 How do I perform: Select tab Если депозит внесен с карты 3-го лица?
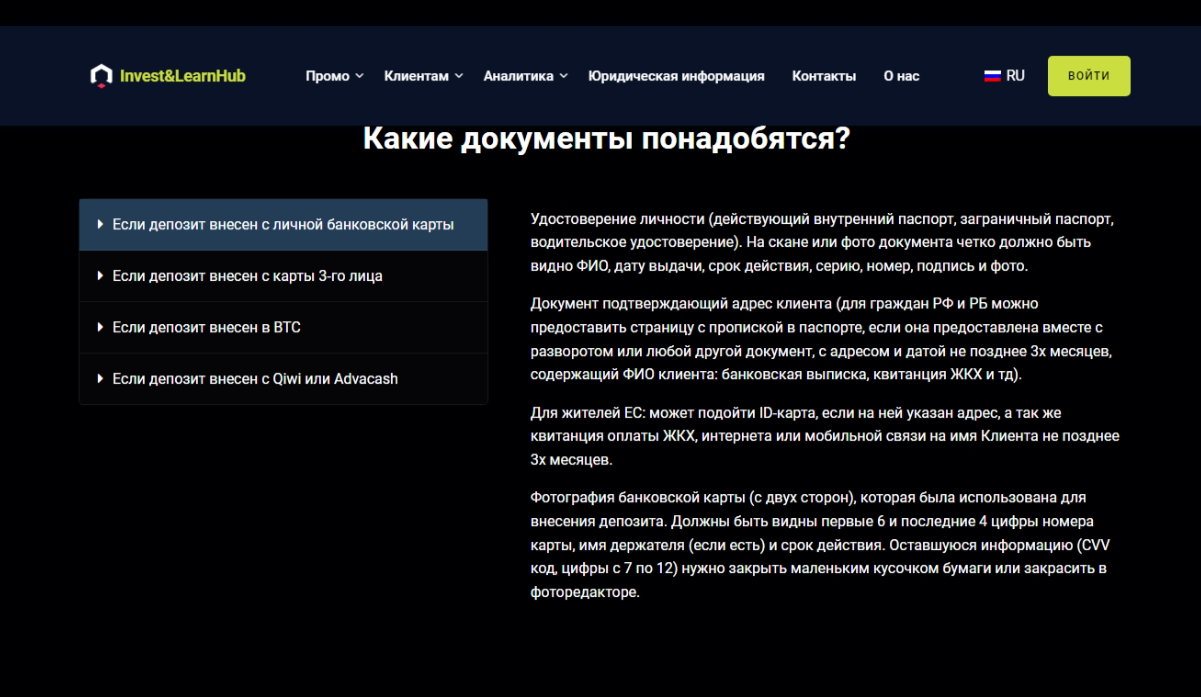[x=283, y=276]
